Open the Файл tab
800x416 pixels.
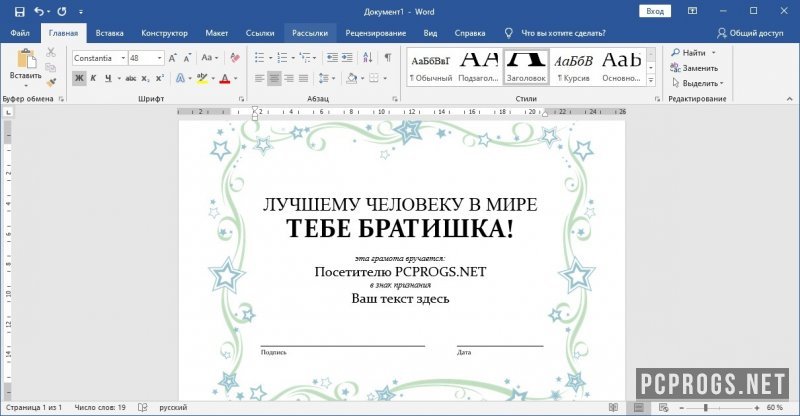[x=20, y=33]
